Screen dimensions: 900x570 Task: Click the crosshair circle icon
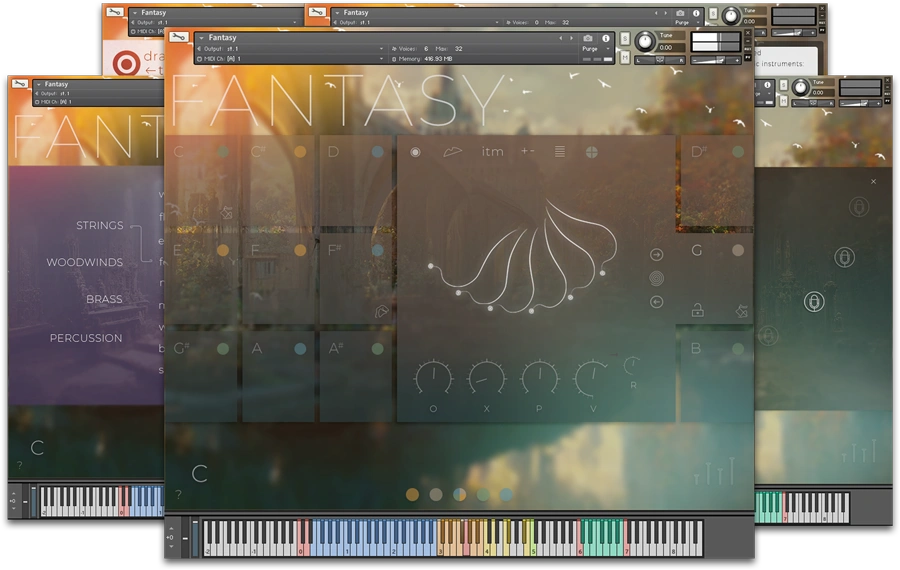592,152
